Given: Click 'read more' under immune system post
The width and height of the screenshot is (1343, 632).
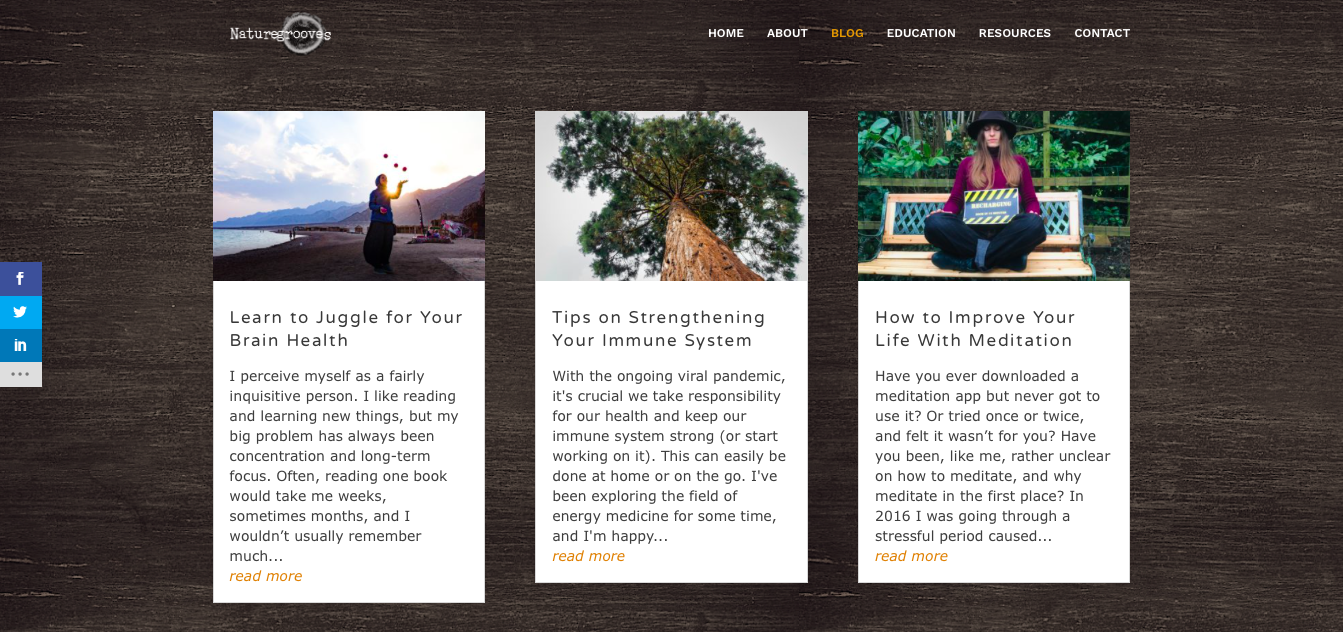Looking at the screenshot, I should coord(589,556).
